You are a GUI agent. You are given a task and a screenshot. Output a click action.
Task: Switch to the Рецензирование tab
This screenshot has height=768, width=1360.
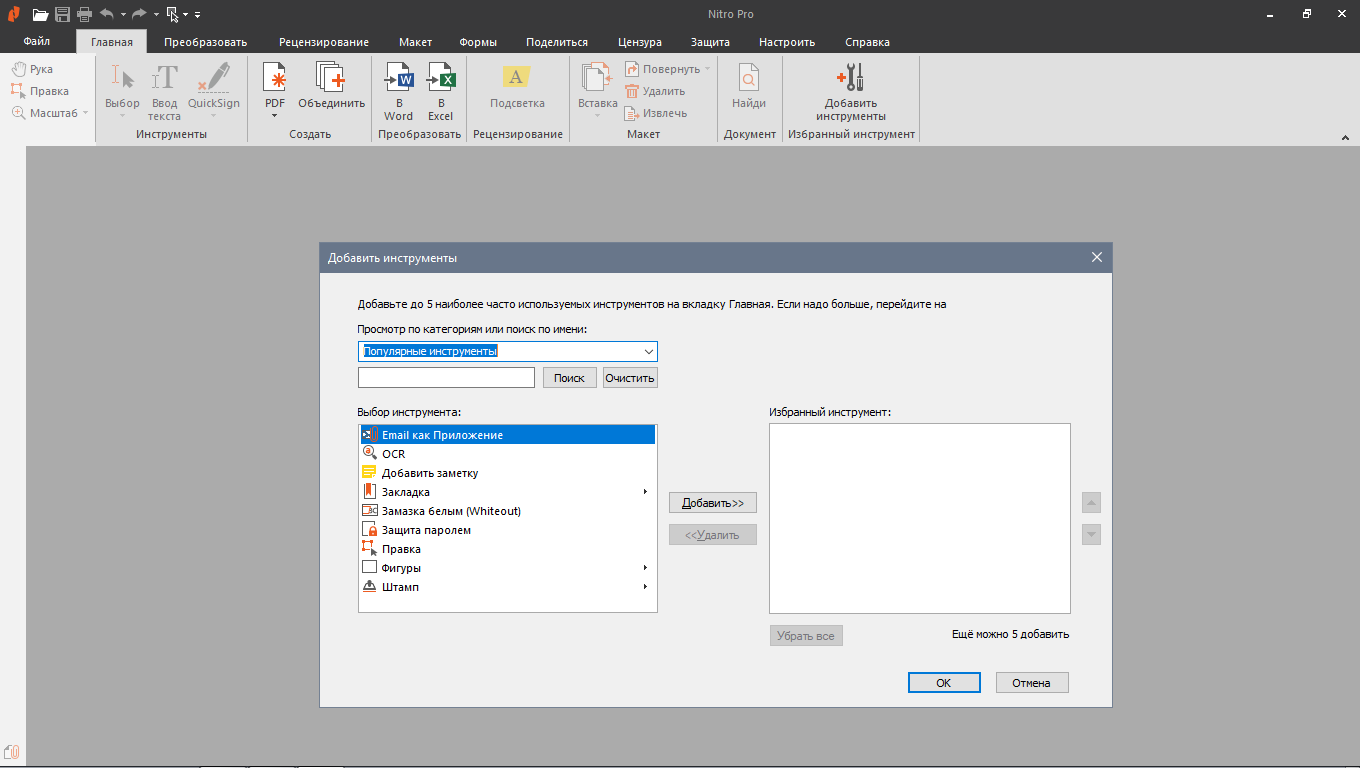pos(324,42)
